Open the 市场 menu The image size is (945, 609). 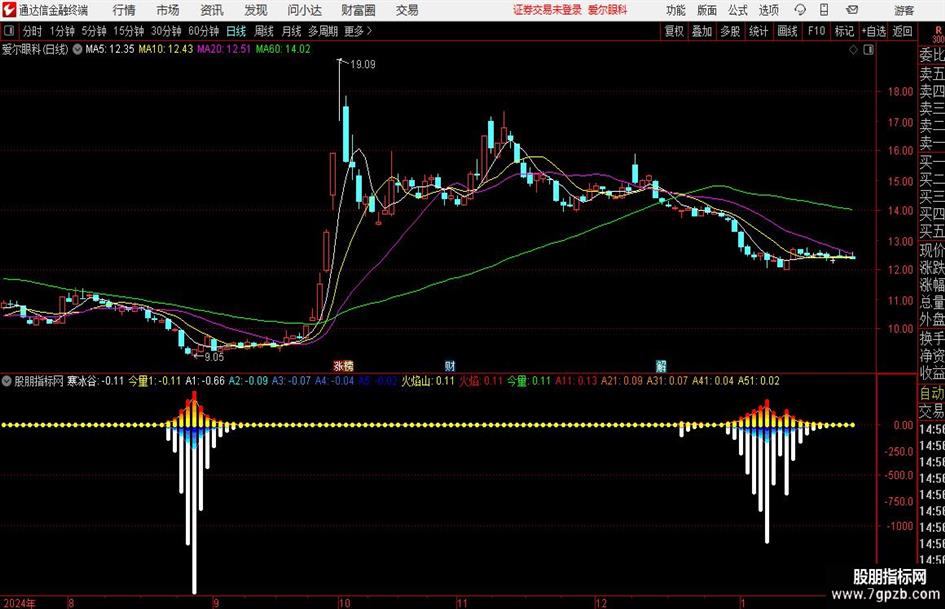point(168,10)
